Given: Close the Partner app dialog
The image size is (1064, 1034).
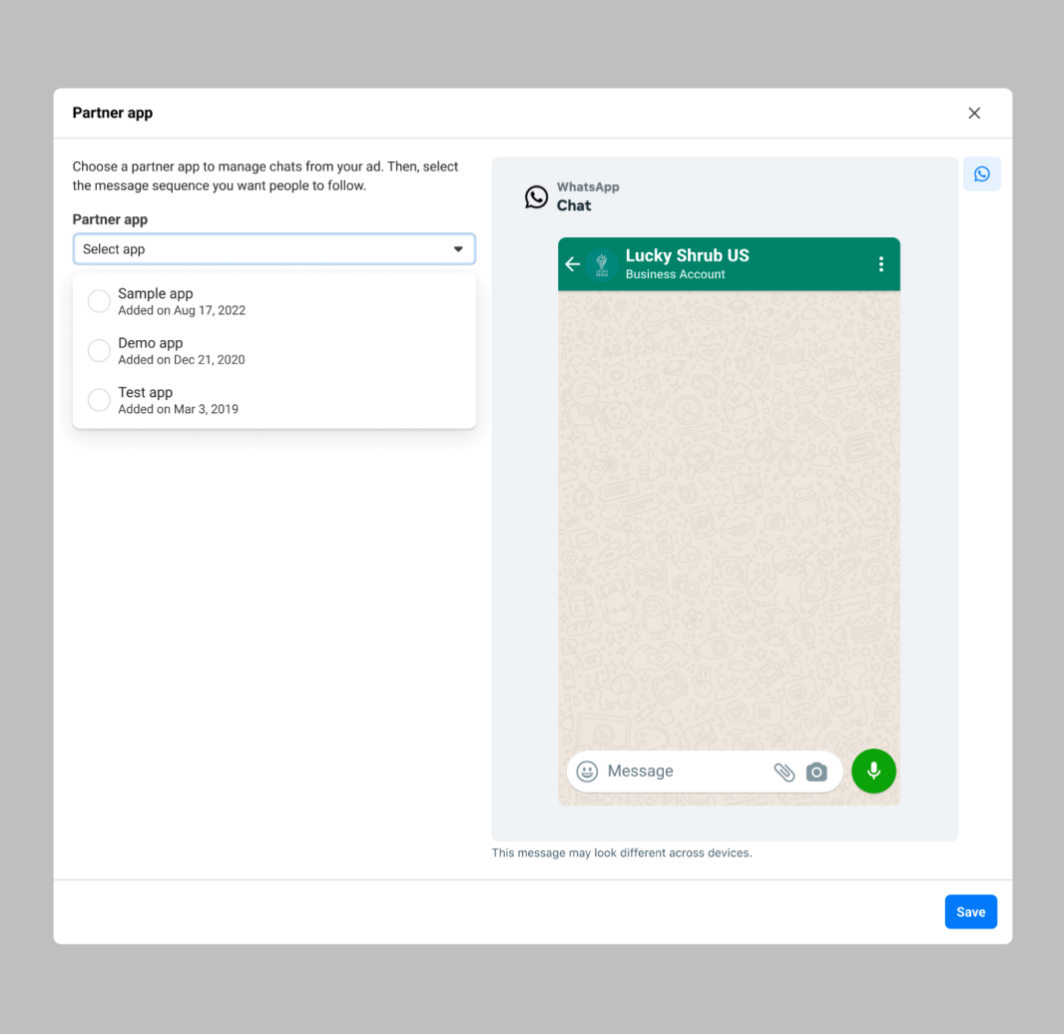Looking at the screenshot, I should click(x=974, y=113).
